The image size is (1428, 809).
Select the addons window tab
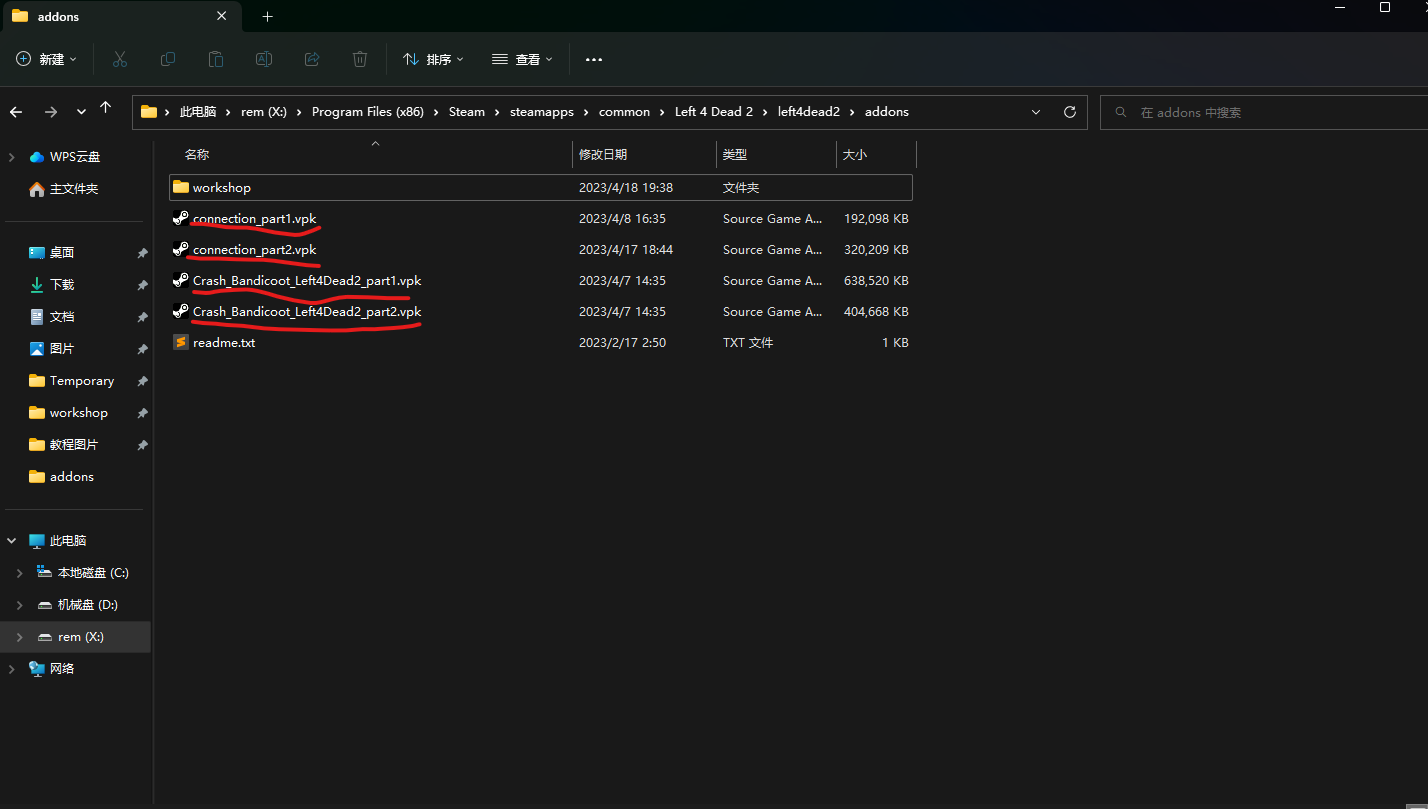(120, 17)
